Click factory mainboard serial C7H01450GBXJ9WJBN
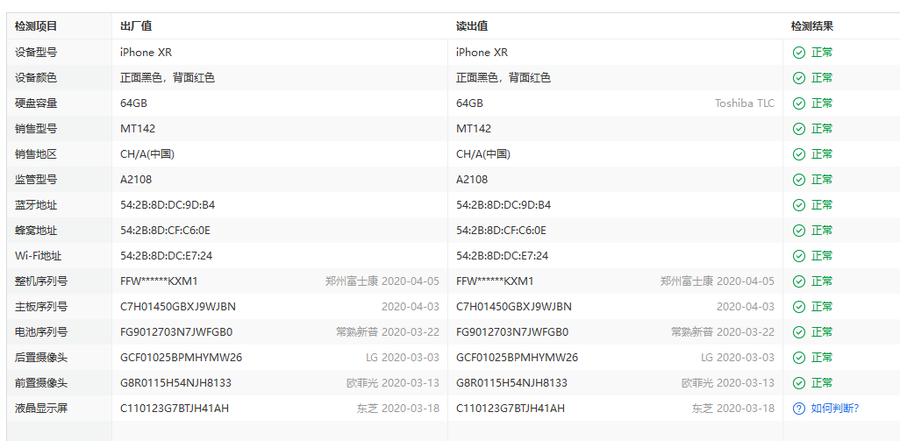The image size is (900, 441). click(x=178, y=307)
